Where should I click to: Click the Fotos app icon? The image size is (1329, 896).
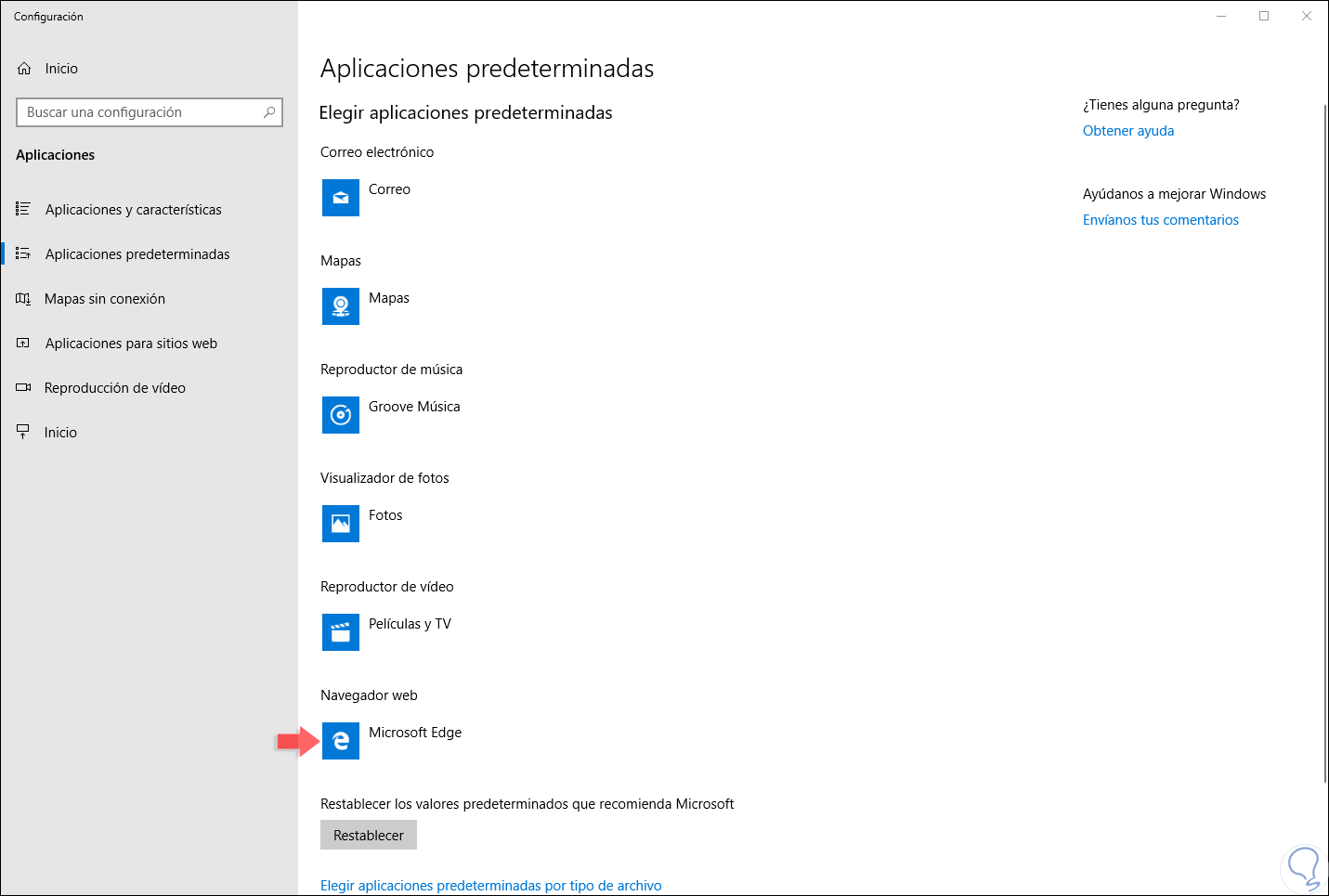(341, 524)
